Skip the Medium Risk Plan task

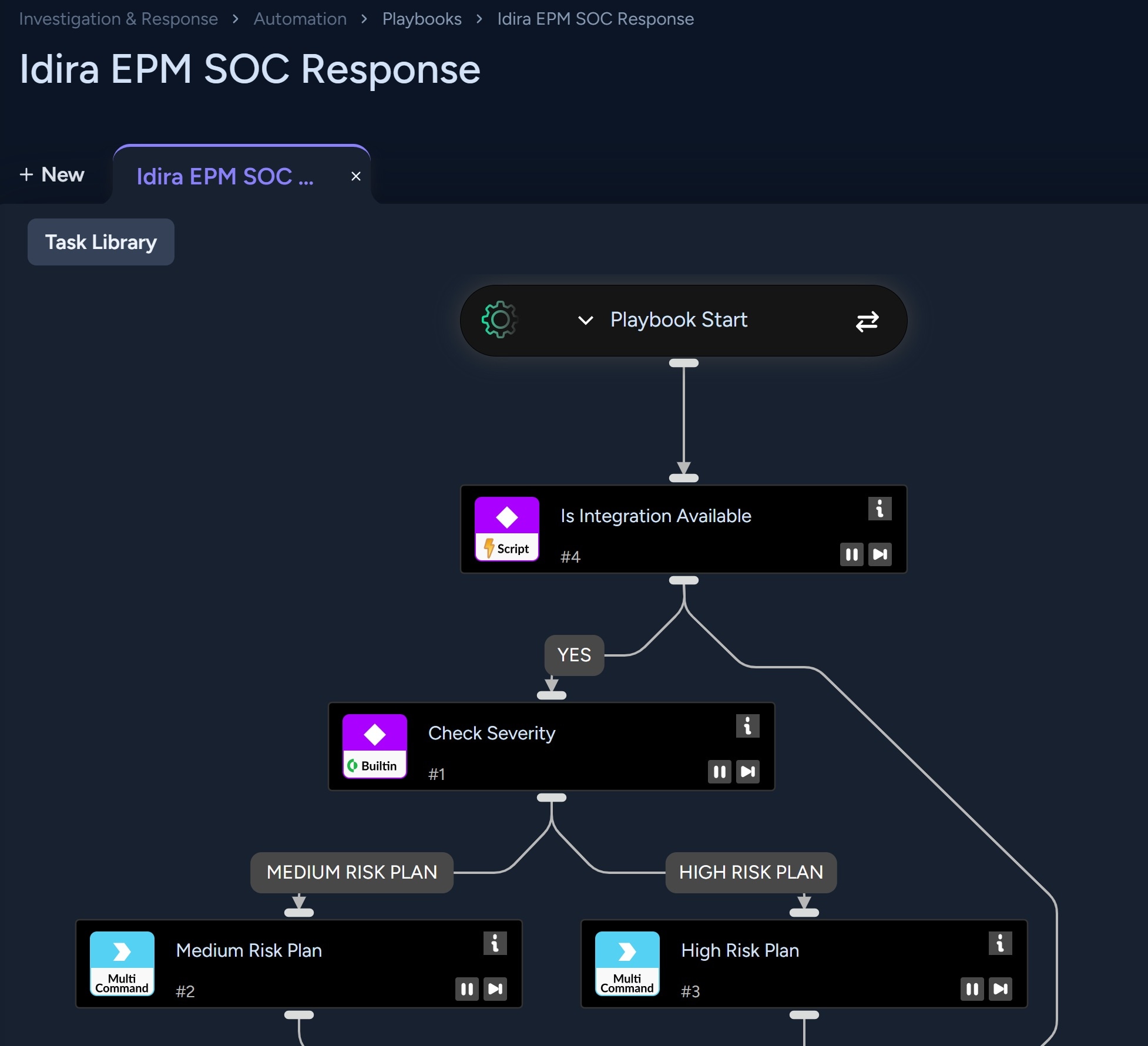[495, 989]
